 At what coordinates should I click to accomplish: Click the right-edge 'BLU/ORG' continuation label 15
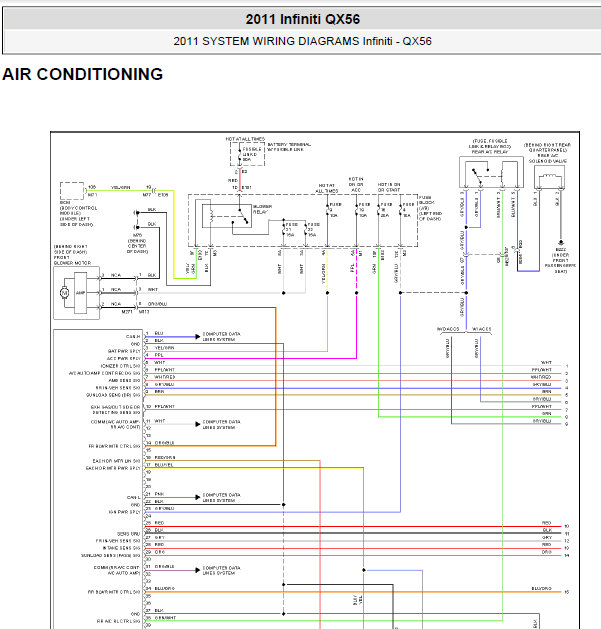click(542, 588)
